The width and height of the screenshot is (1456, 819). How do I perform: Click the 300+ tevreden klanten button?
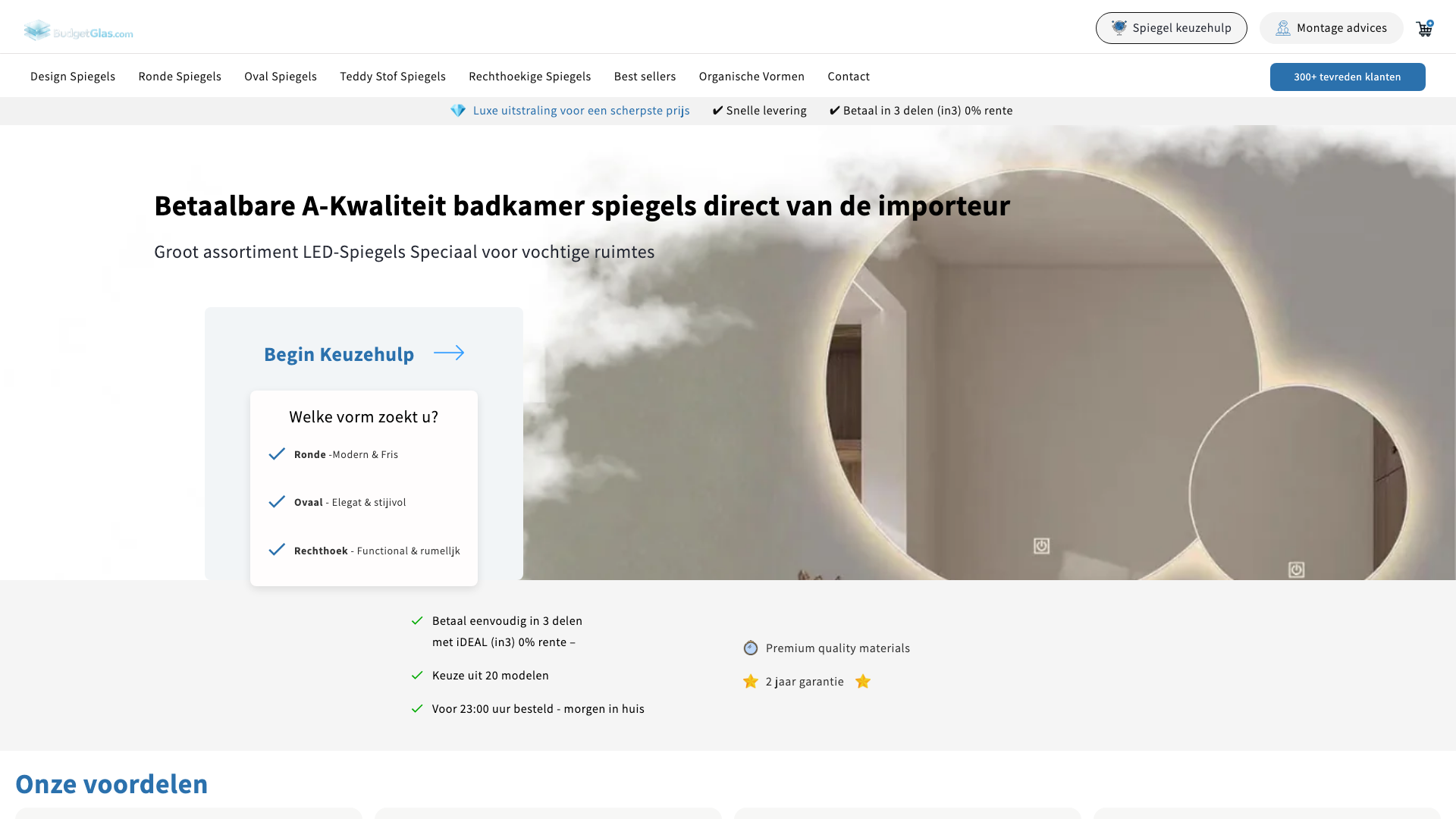pyautogui.click(x=1348, y=77)
